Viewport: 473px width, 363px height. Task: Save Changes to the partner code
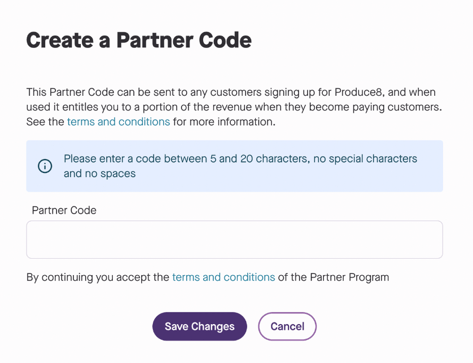point(200,326)
